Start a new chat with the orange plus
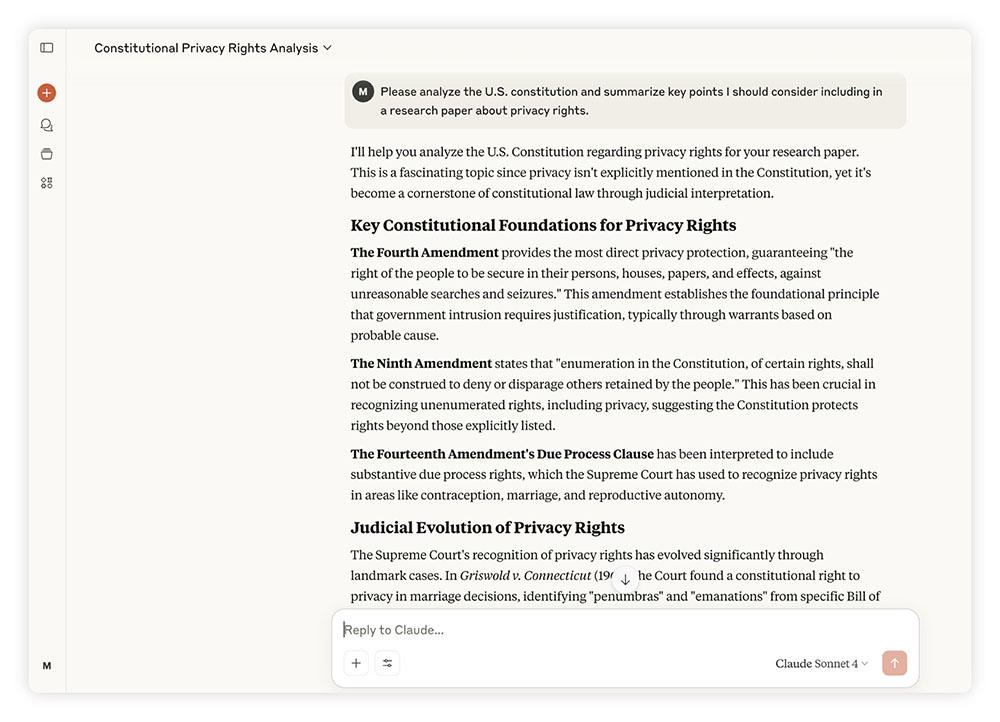 tap(46, 92)
